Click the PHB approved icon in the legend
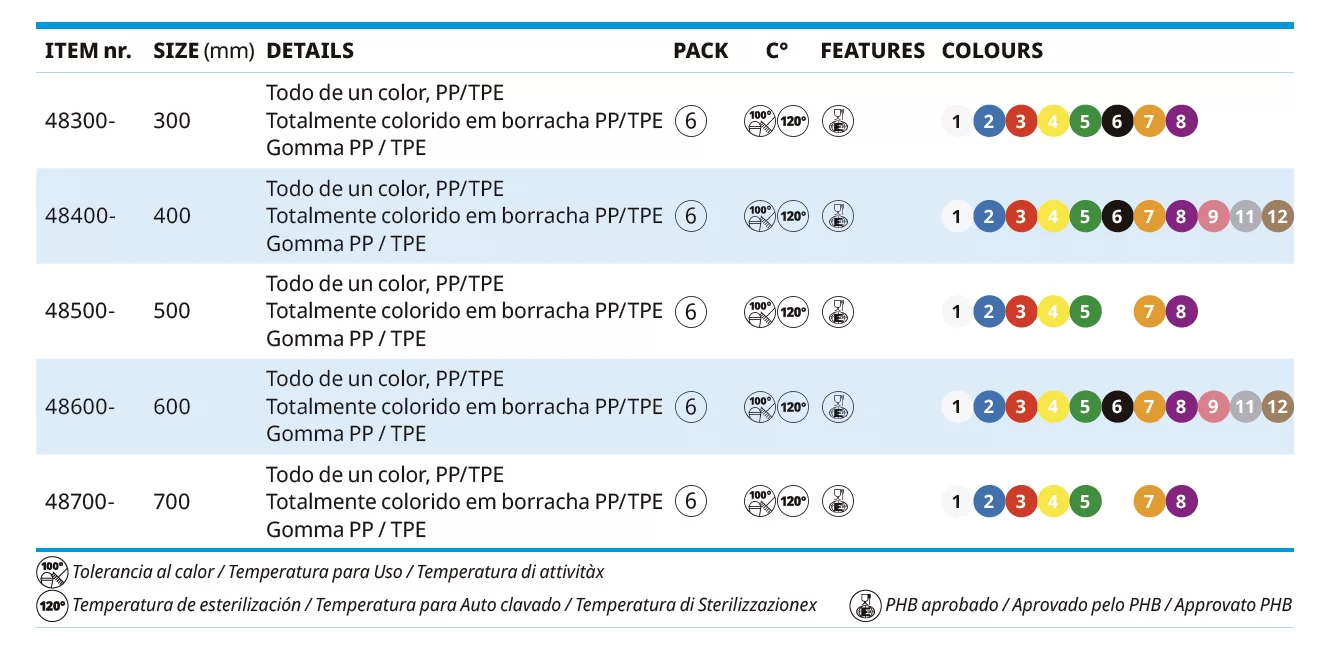The image size is (1332, 658). [x=865, y=605]
